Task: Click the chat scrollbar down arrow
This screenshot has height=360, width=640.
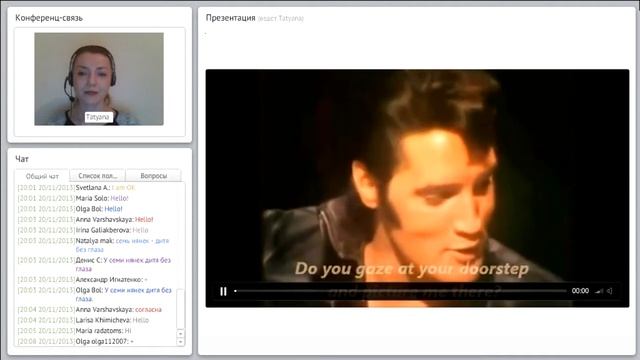Action: 180,342
